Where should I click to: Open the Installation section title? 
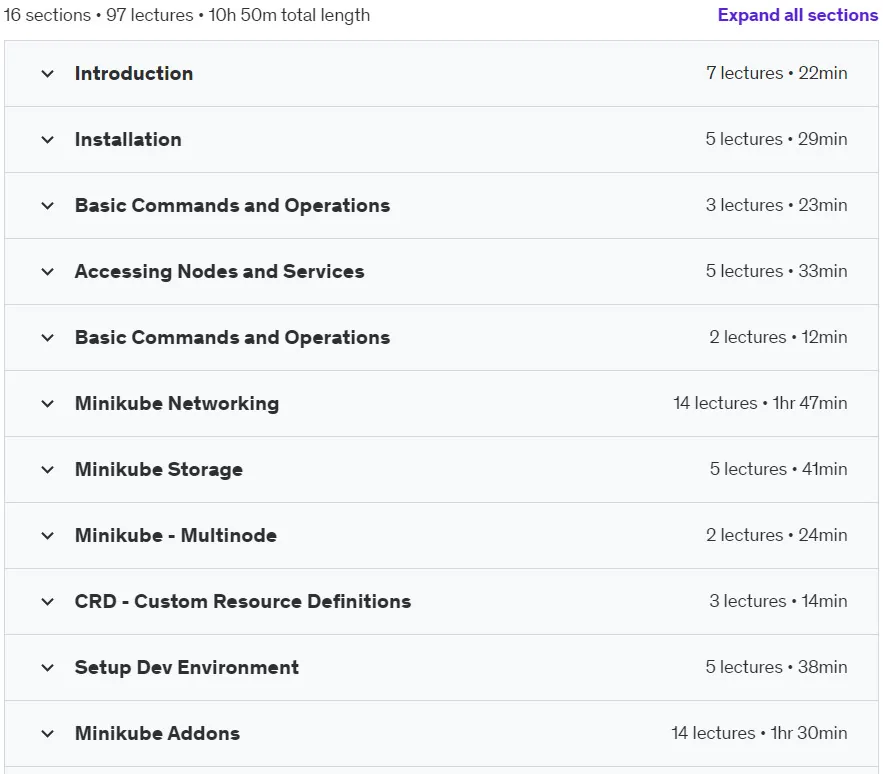coord(128,139)
